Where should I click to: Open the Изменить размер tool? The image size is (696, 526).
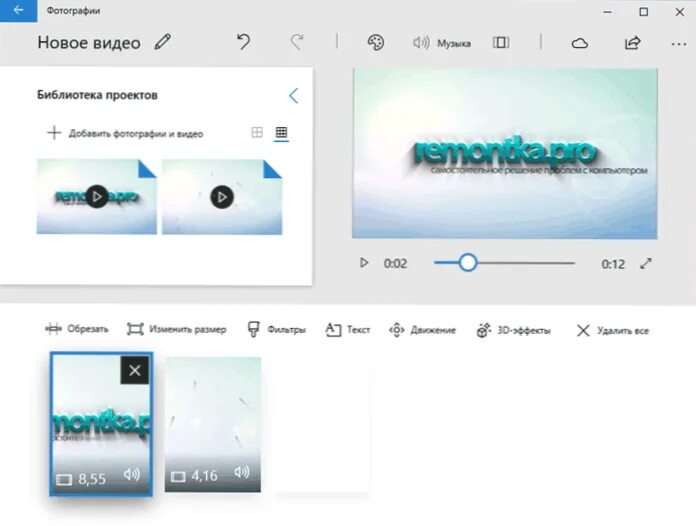click(177, 329)
